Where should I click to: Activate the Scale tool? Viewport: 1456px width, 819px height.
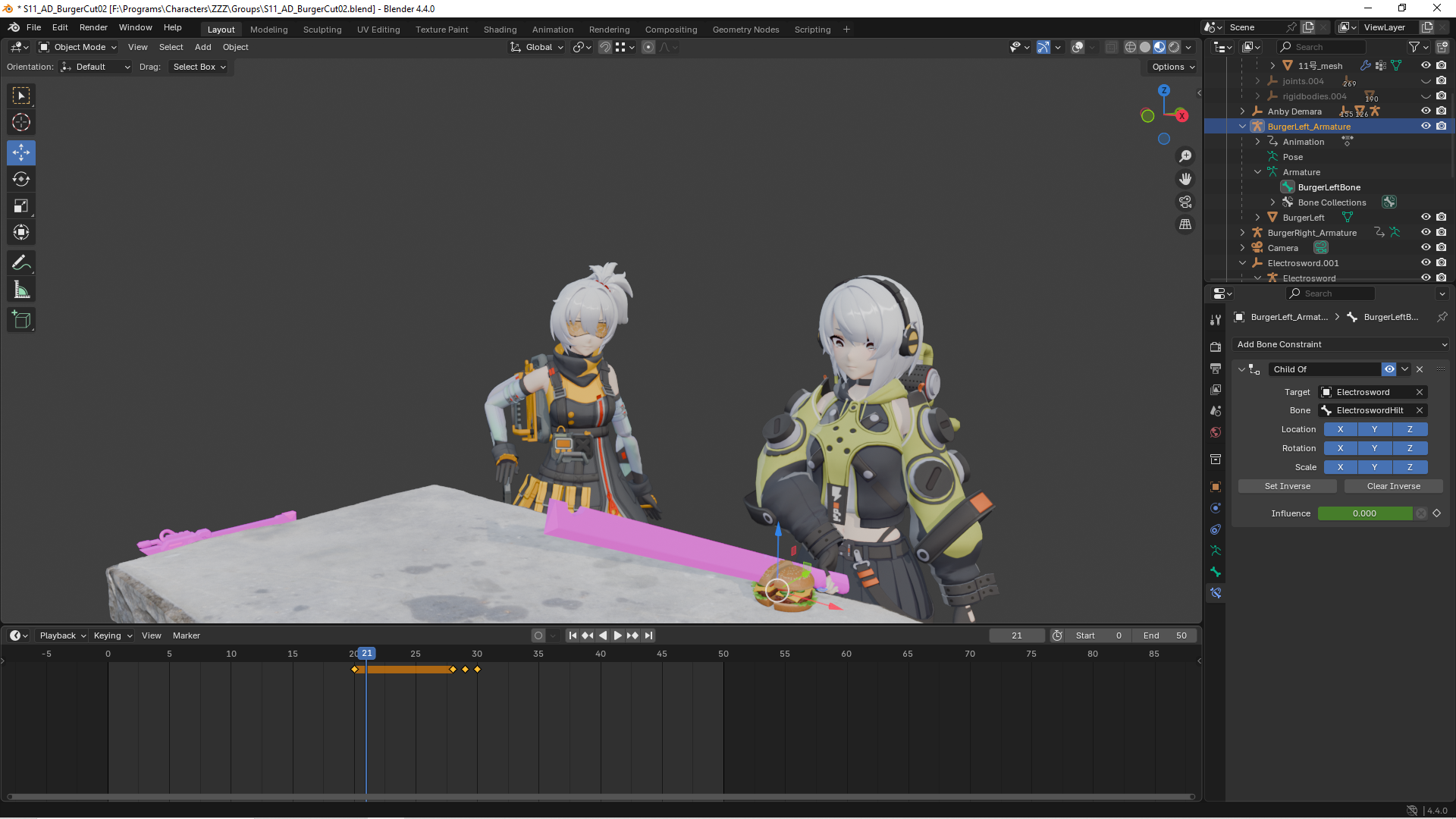click(21, 206)
